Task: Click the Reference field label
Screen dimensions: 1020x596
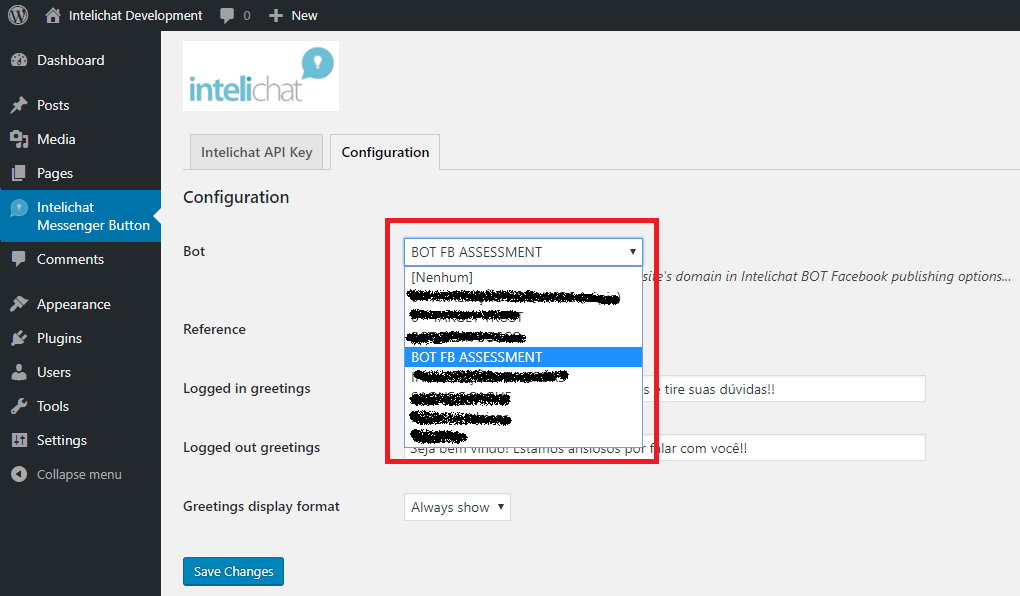Action: pos(214,329)
